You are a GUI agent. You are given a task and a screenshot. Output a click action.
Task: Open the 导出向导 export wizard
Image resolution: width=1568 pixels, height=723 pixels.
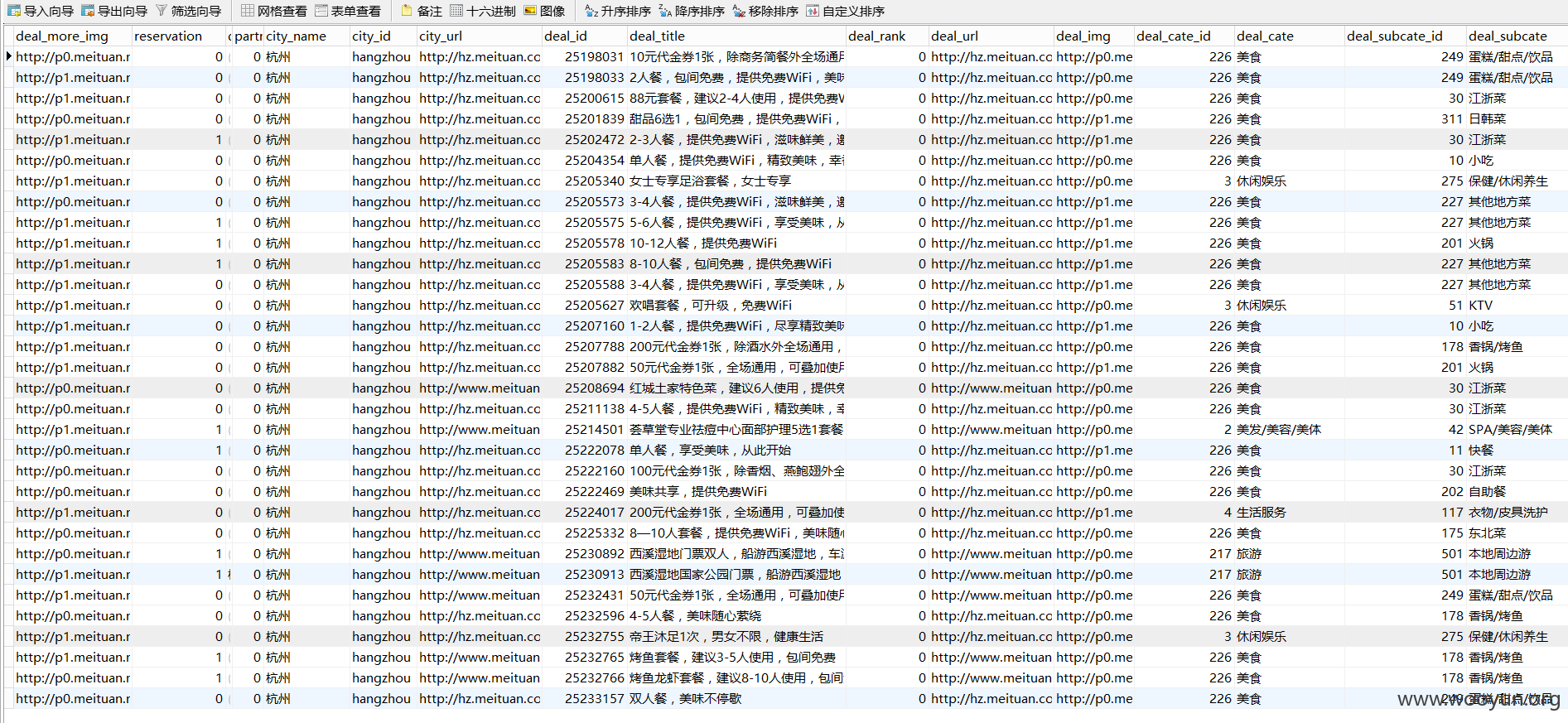tap(114, 11)
